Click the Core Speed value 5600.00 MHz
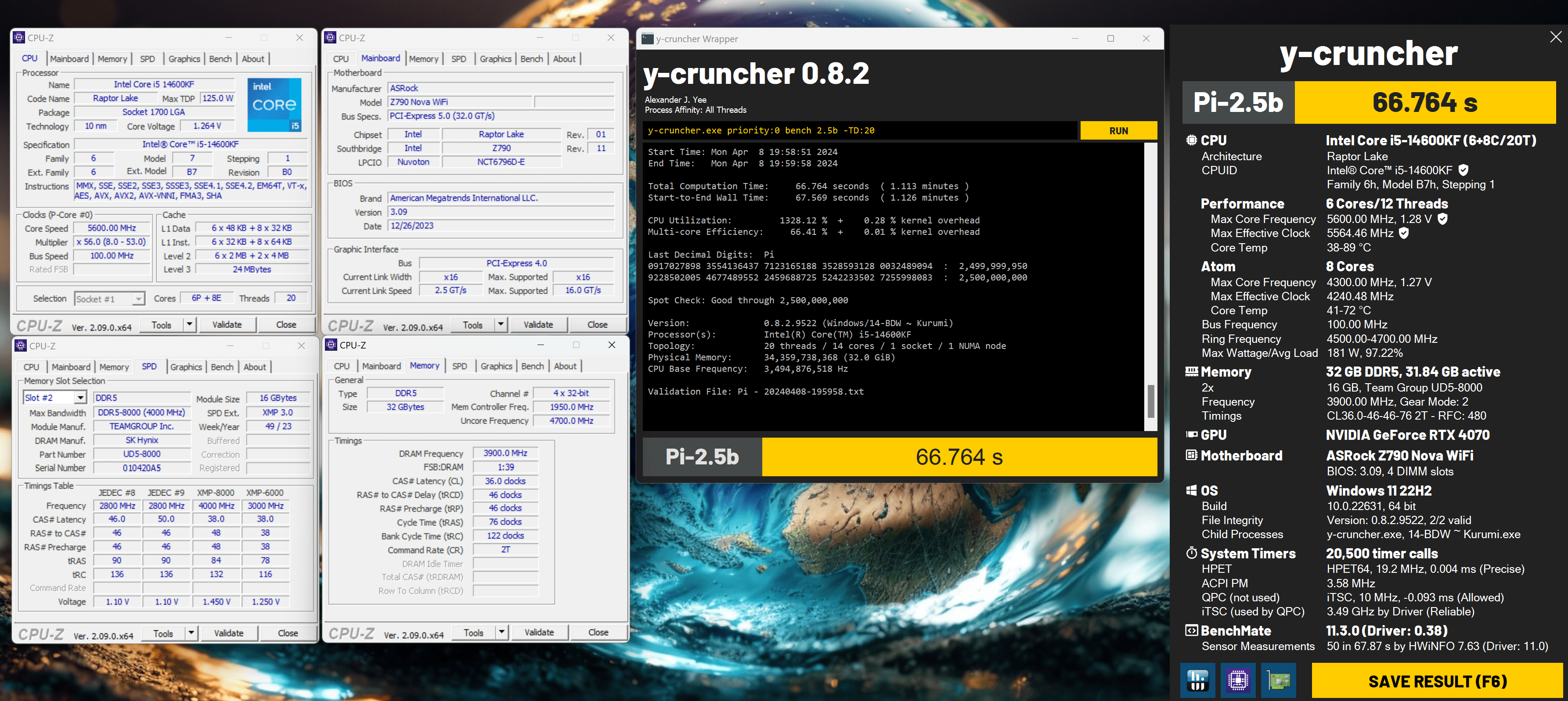The height and width of the screenshot is (701, 1568). click(112, 228)
